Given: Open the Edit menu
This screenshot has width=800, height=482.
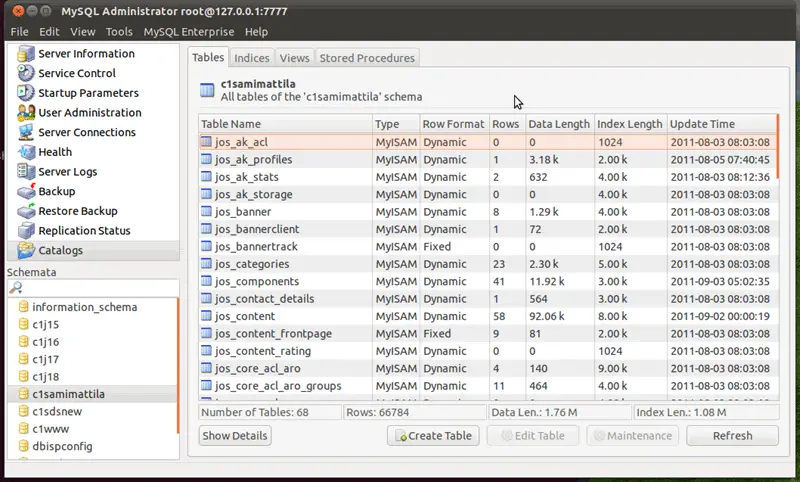Looking at the screenshot, I should (x=49, y=32).
